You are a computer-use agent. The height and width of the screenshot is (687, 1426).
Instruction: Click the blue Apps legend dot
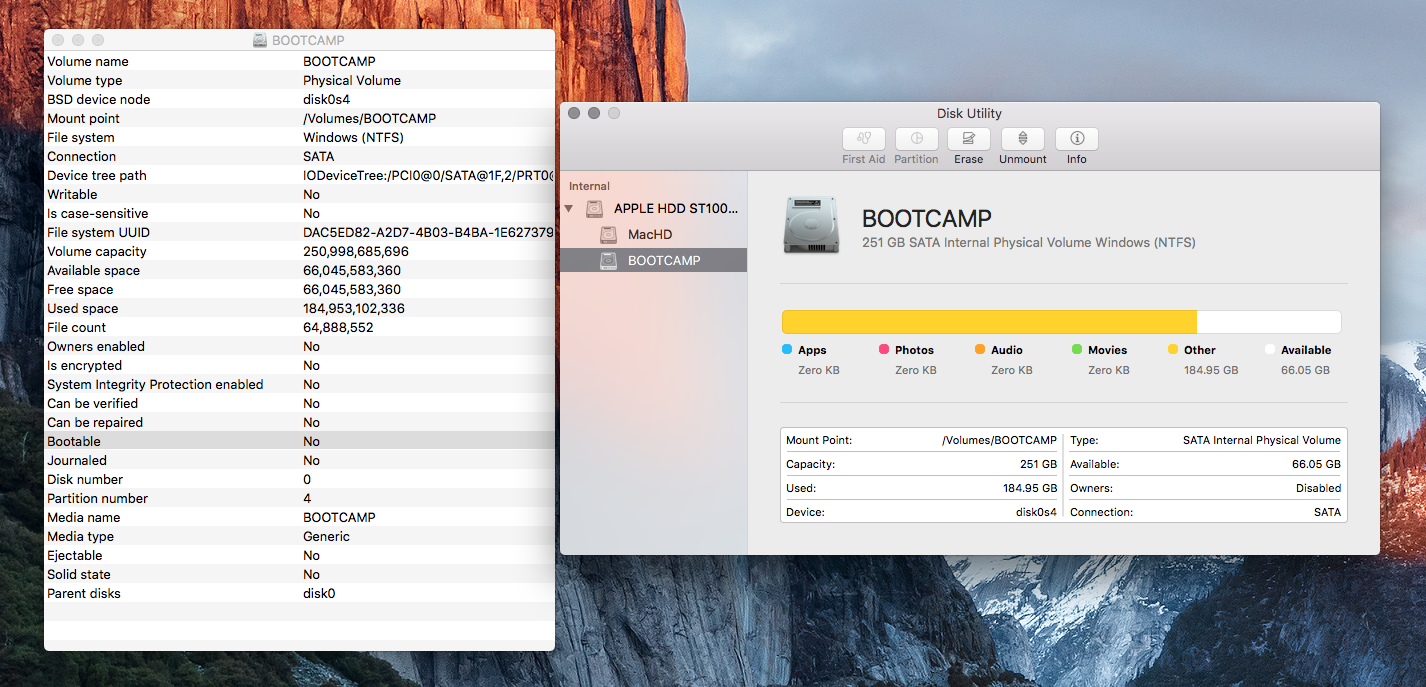(787, 350)
